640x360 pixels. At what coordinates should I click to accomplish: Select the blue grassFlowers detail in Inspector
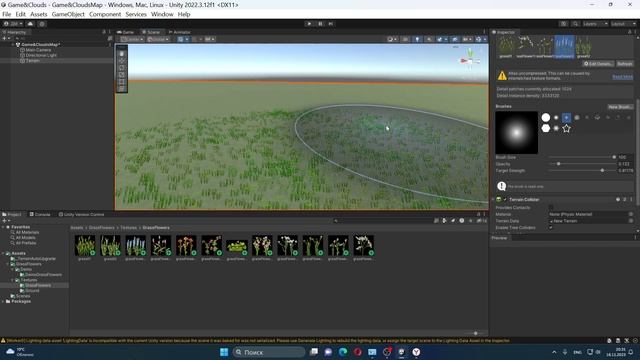click(564, 47)
